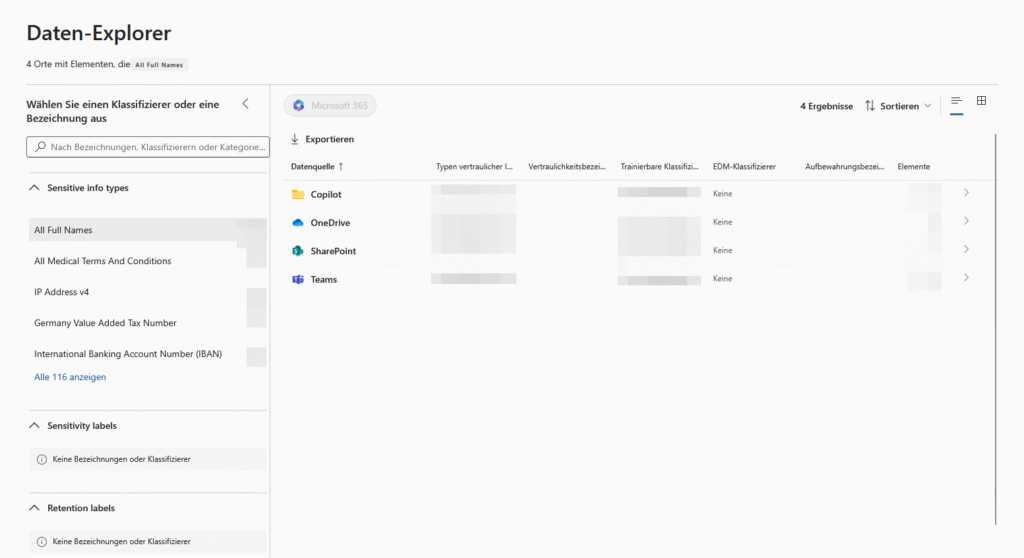This screenshot has height=558, width=1024.
Task: Click Keine in the Copilot row
Action: click(722, 193)
